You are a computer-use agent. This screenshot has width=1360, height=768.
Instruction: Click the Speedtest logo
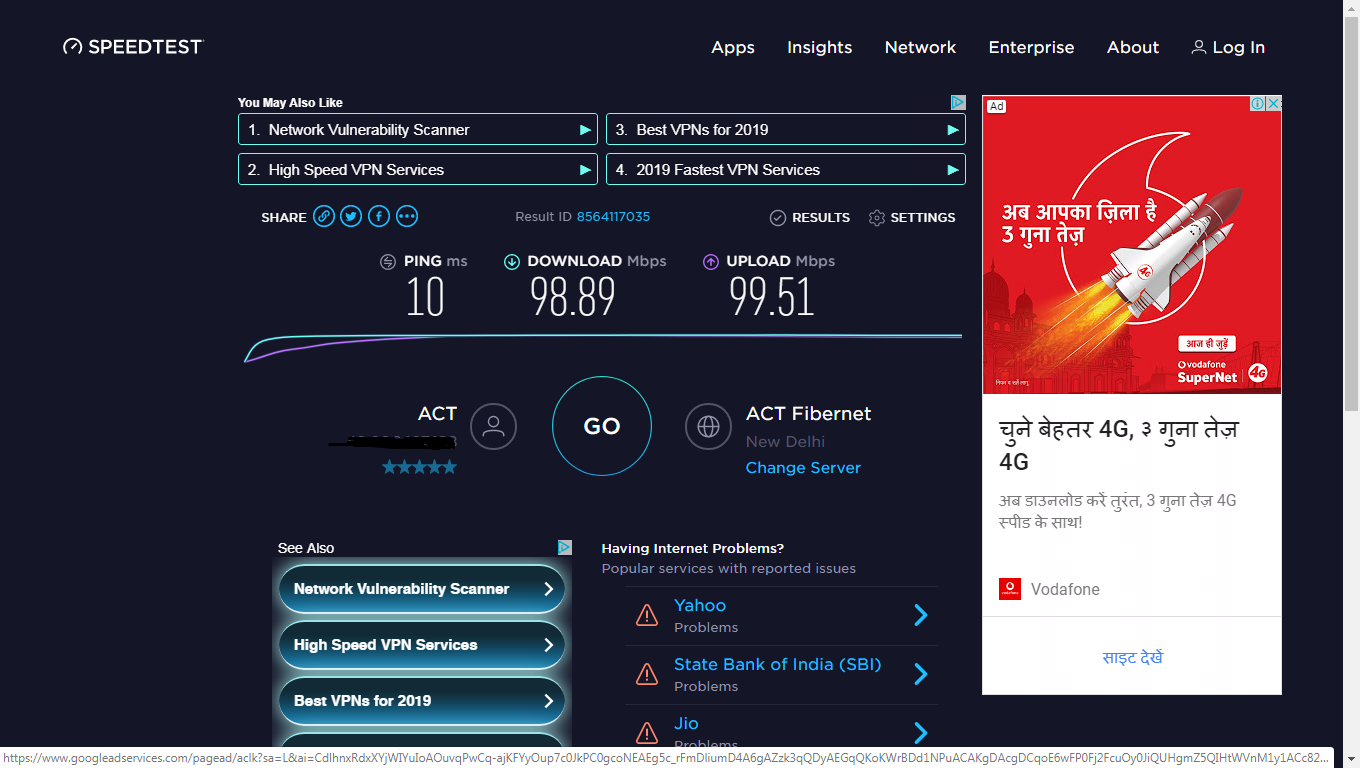133,47
